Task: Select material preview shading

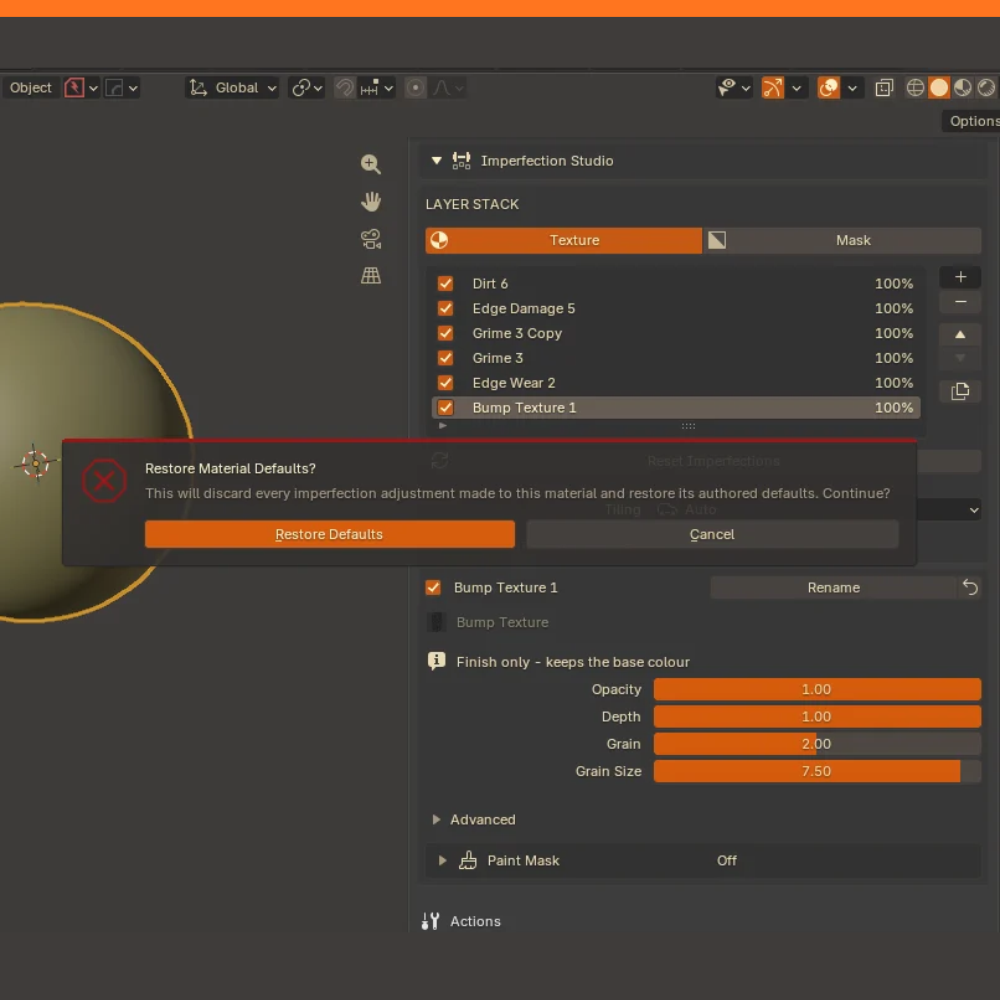Action: point(962,87)
